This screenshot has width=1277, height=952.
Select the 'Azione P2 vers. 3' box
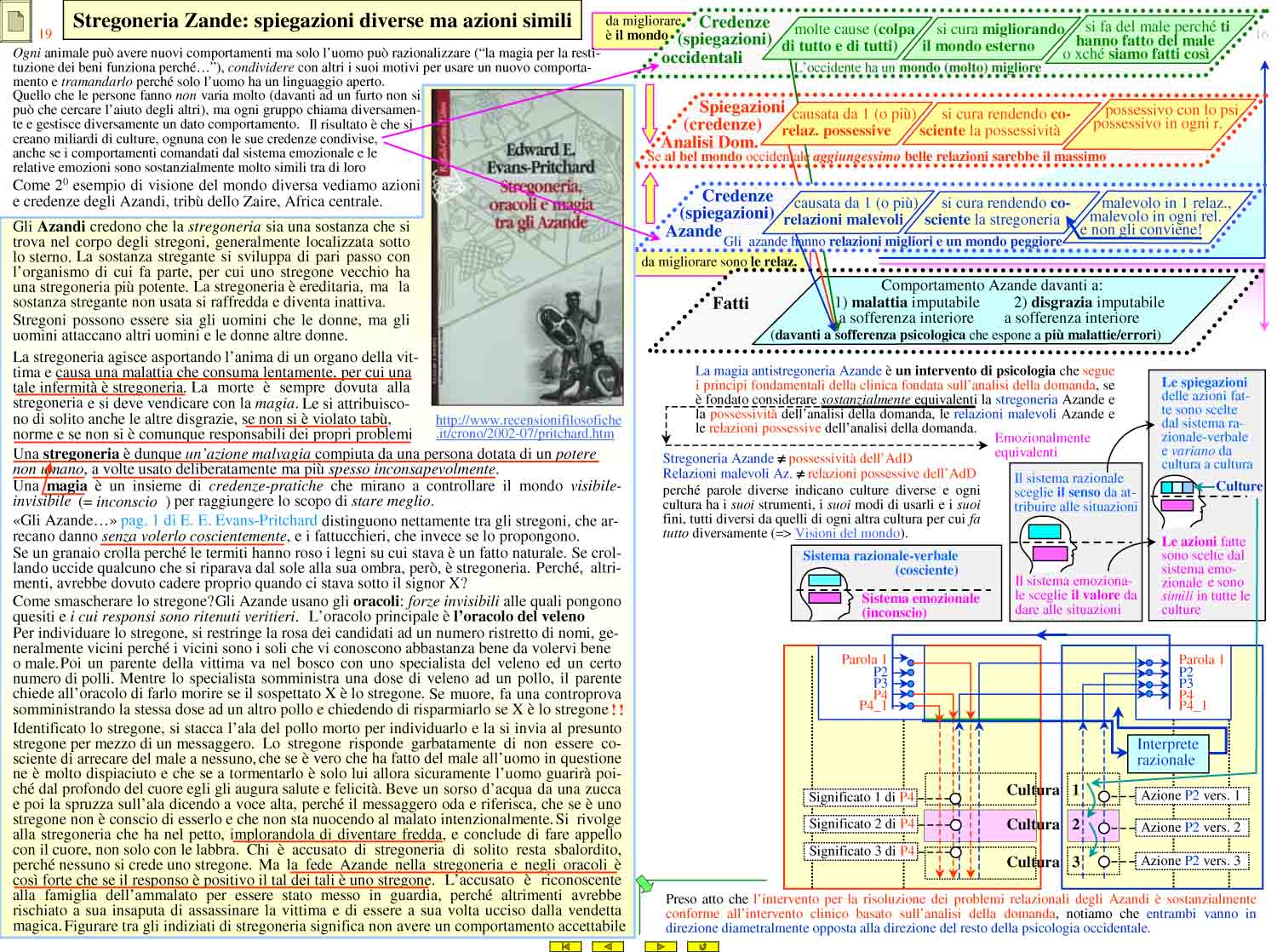(1192, 861)
